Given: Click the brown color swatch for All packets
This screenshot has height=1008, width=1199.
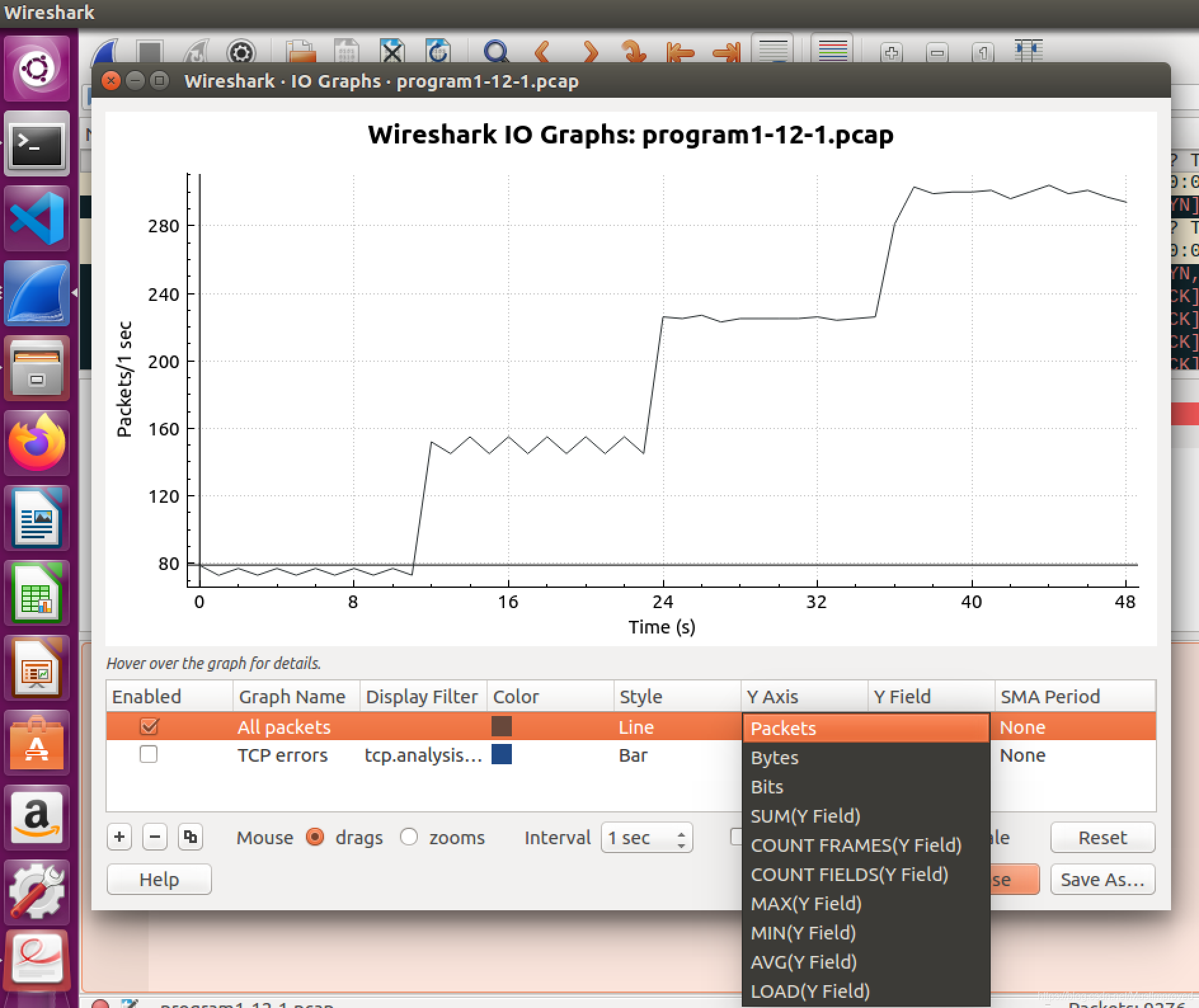Looking at the screenshot, I should point(502,726).
